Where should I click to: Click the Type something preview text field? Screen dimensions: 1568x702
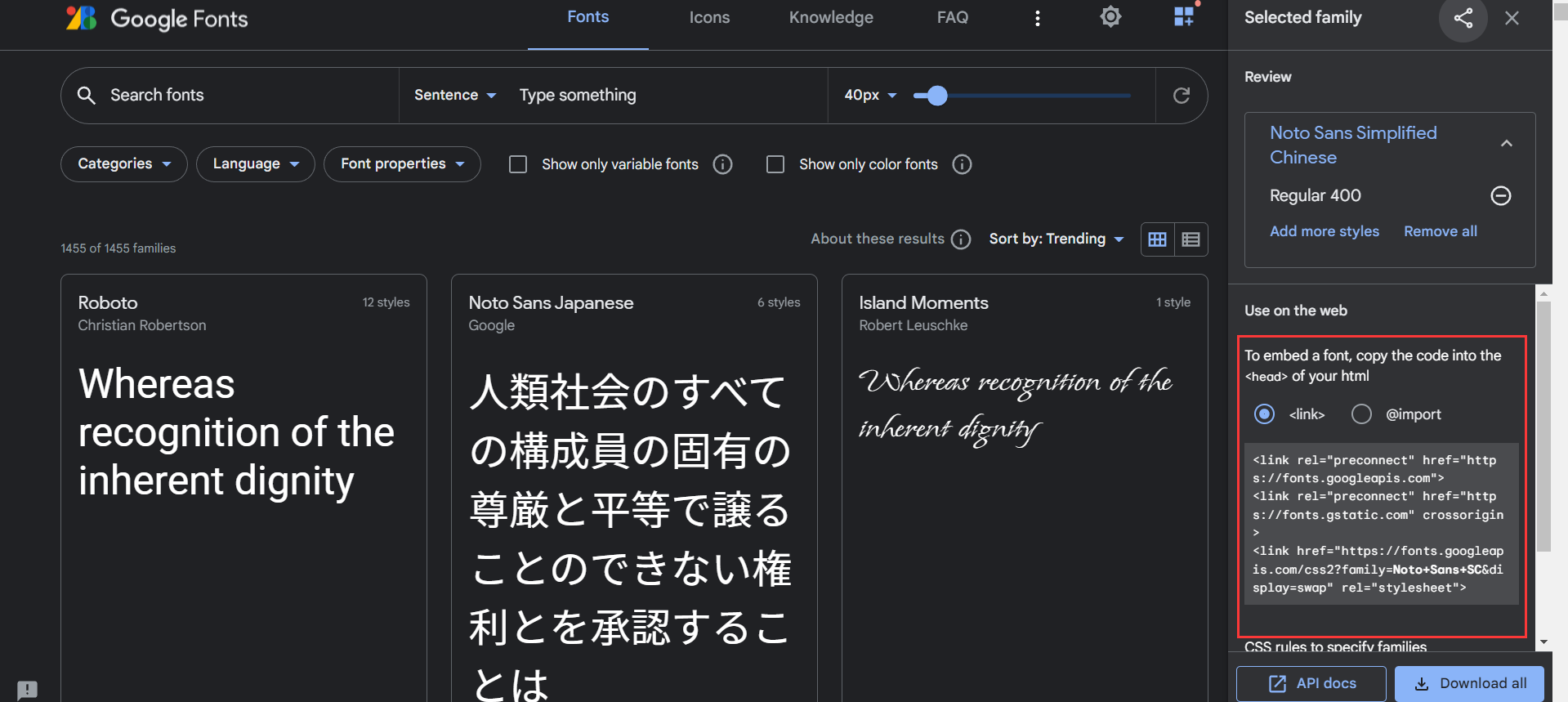(668, 95)
